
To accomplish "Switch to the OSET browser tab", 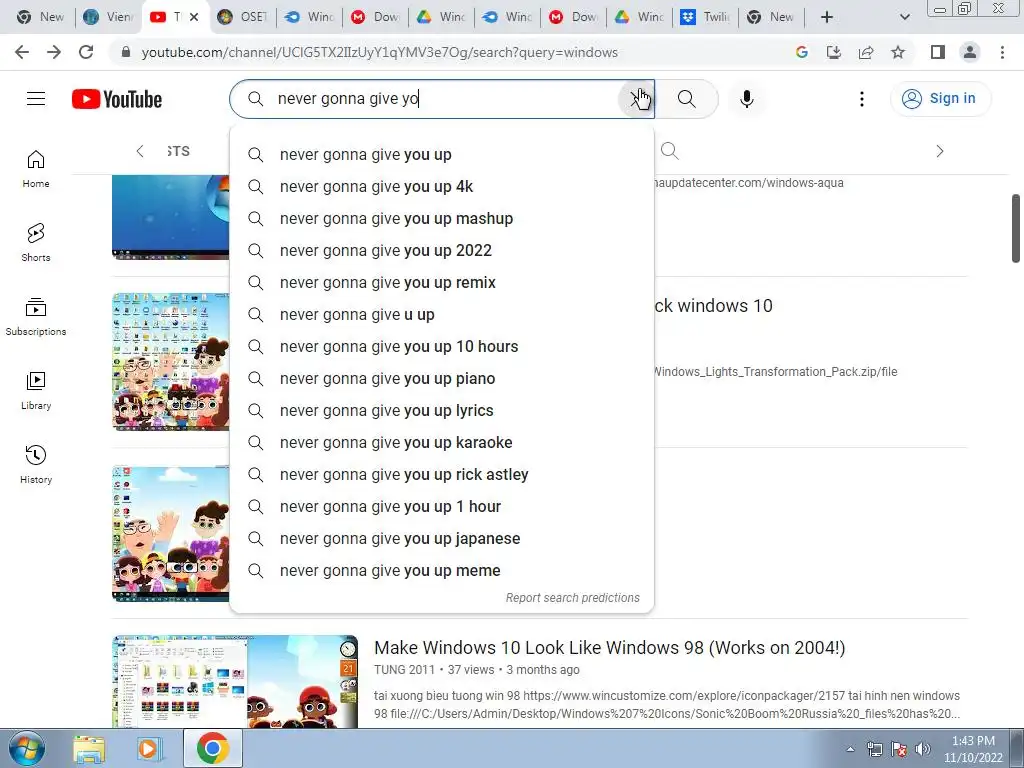I will (x=243, y=17).
